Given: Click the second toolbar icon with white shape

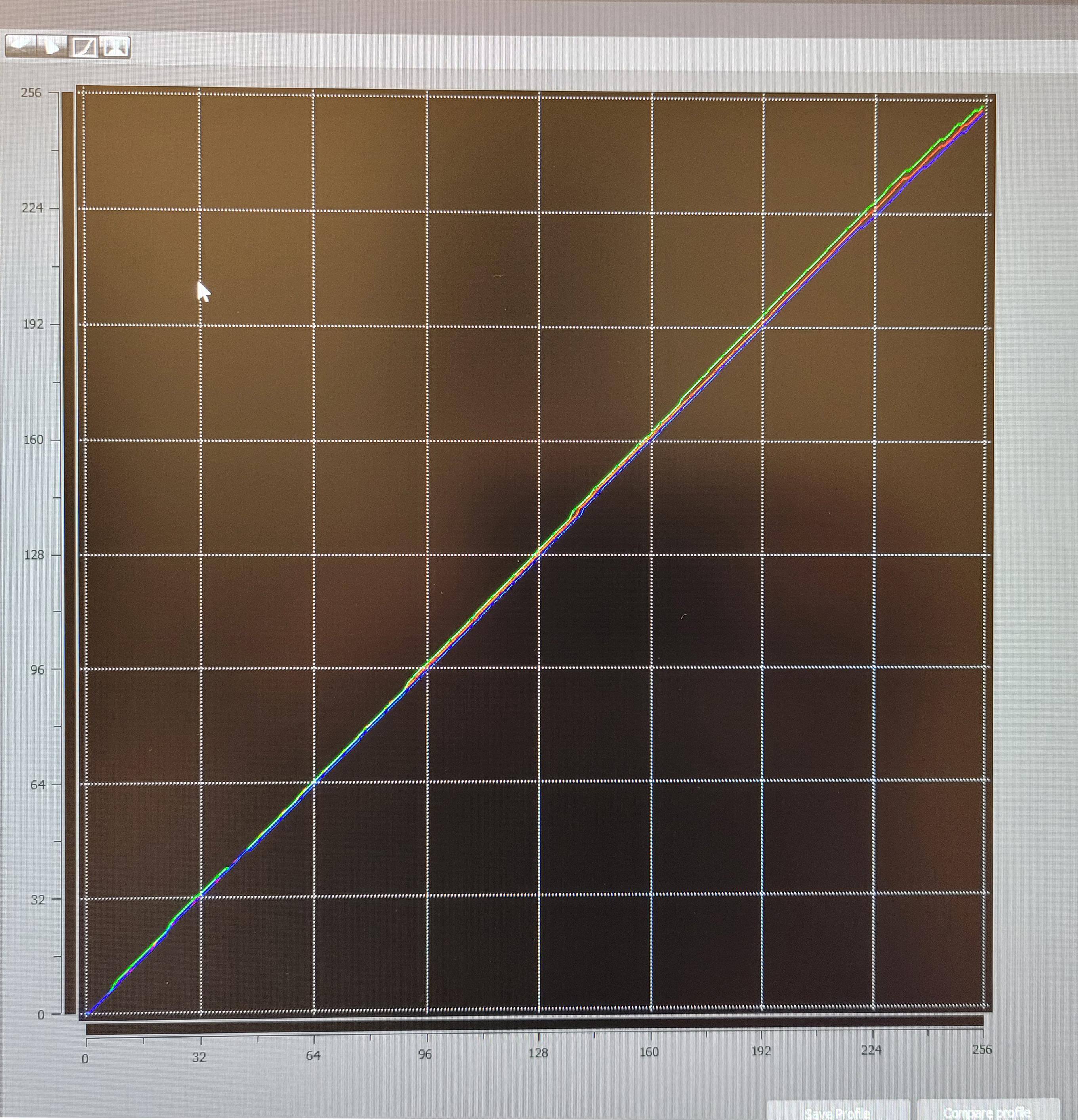Looking at the screenshot, I should click(52, 46).
